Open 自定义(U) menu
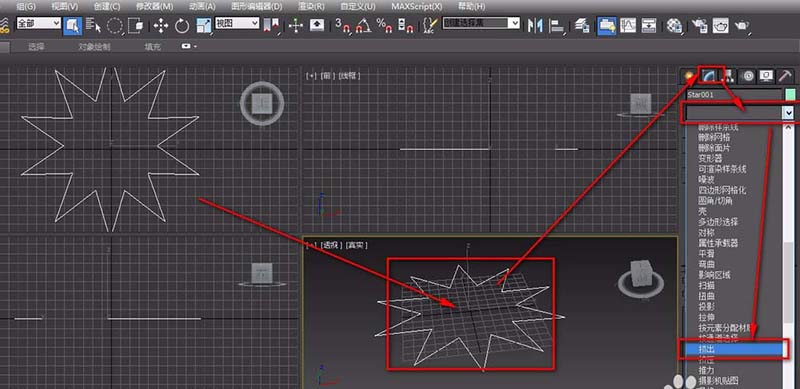The height and width of the screenshot is (389, 800). click(358, 7)
